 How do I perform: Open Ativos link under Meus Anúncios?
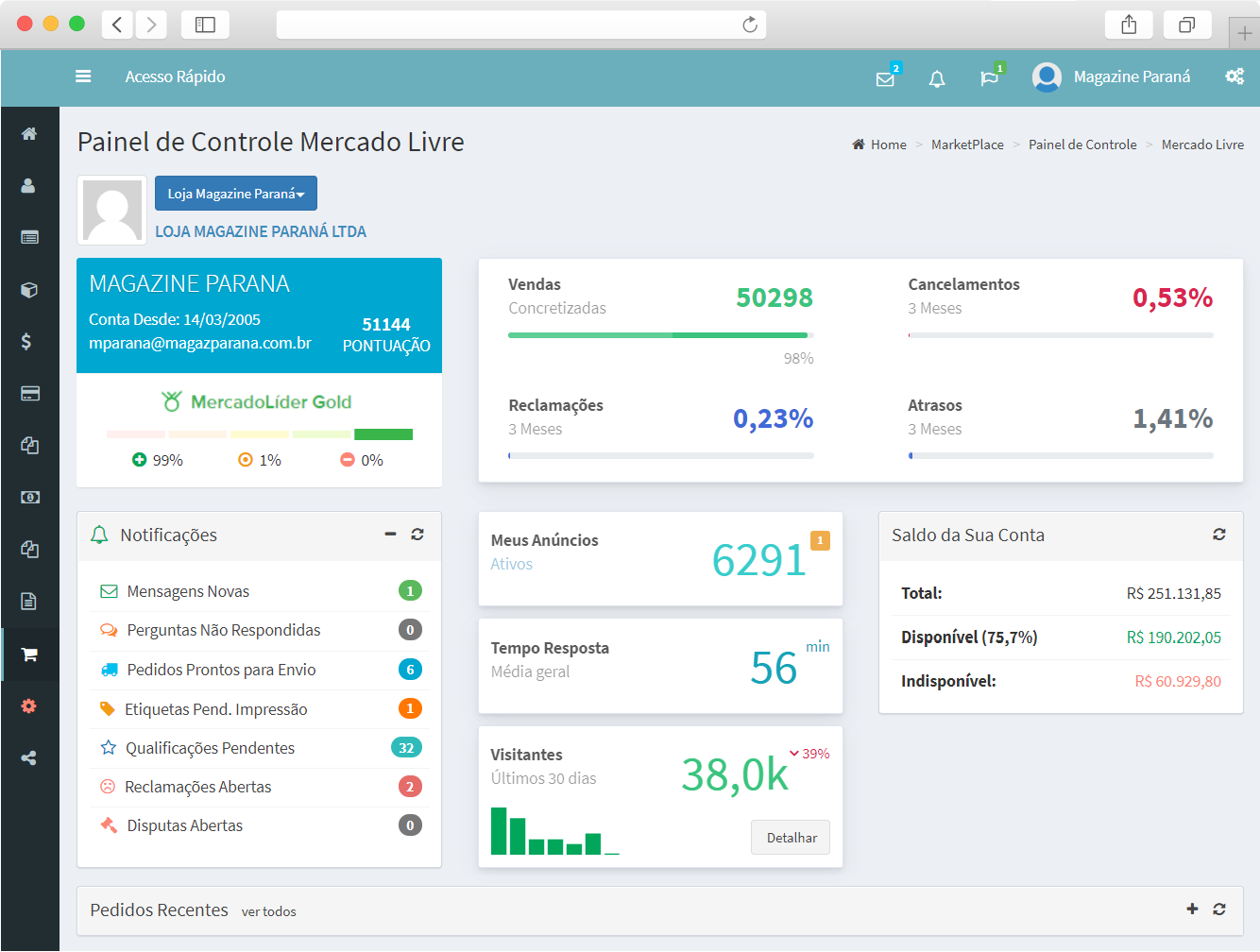click(511, 564)
